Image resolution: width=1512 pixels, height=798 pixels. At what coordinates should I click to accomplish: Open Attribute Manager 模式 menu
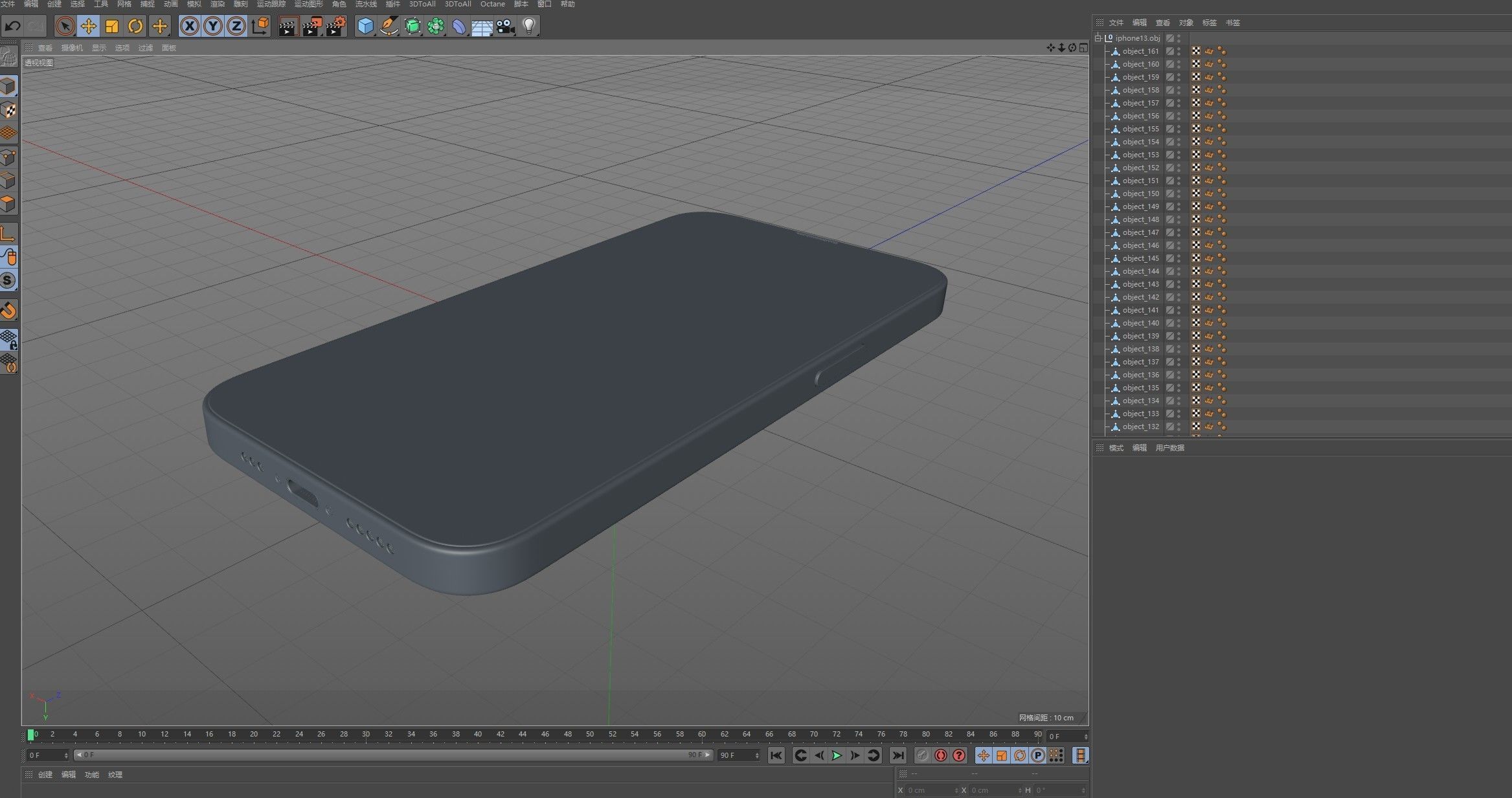coord(1116,448)
